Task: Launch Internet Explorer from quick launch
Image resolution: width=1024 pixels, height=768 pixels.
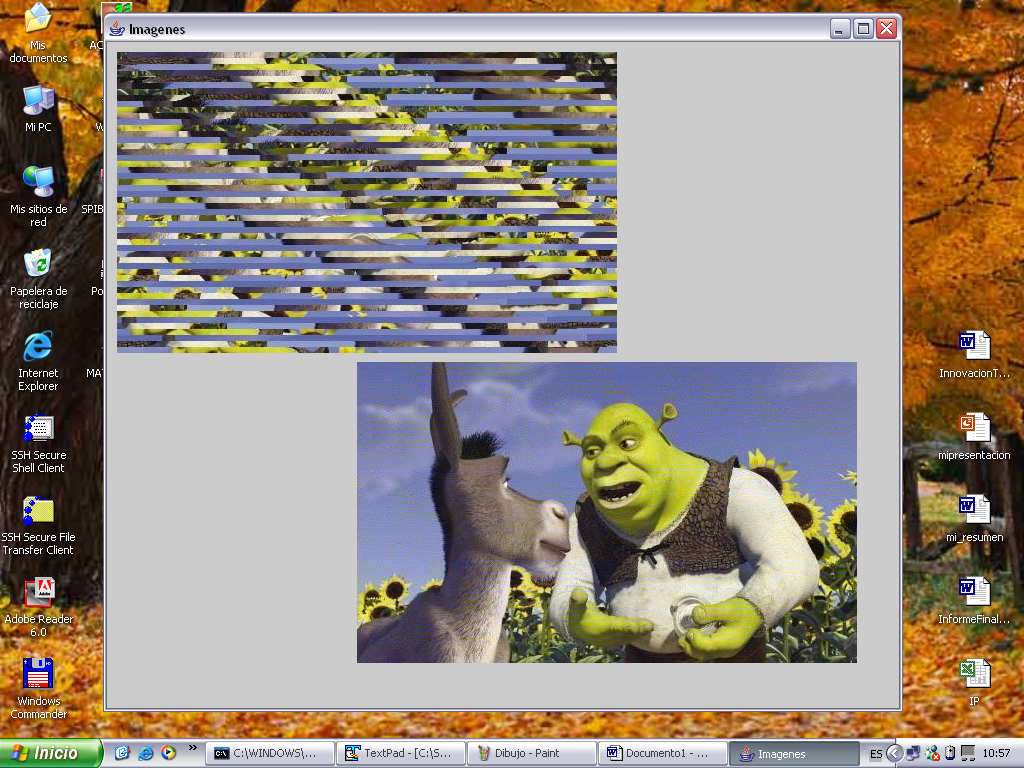Action: click(145, 753)
